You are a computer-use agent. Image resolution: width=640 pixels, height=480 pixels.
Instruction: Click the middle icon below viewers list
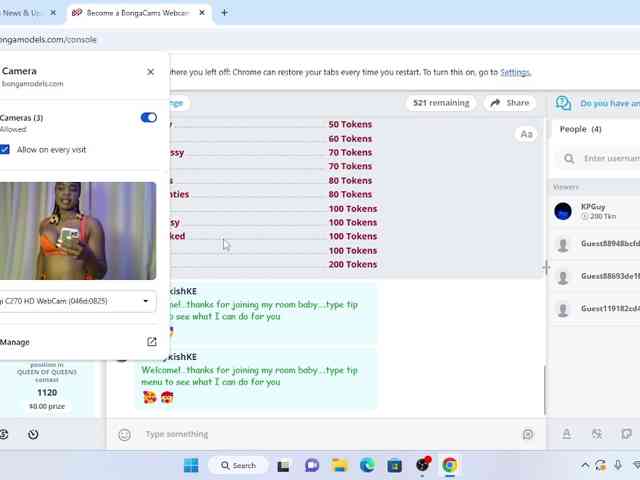[x=597, y=434]
